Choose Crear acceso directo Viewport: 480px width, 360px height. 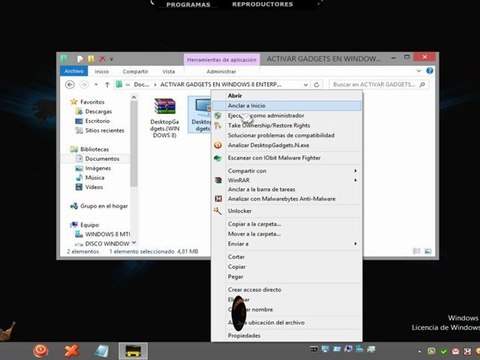coord(287,290)
